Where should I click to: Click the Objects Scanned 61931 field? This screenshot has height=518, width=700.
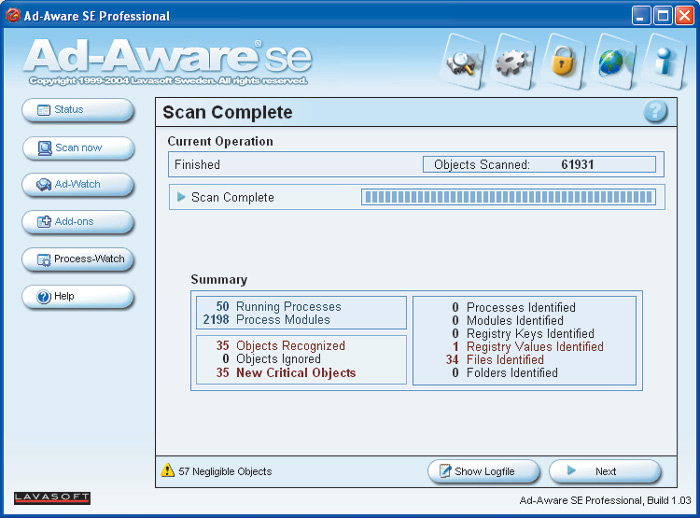click(x=539, y=164)
